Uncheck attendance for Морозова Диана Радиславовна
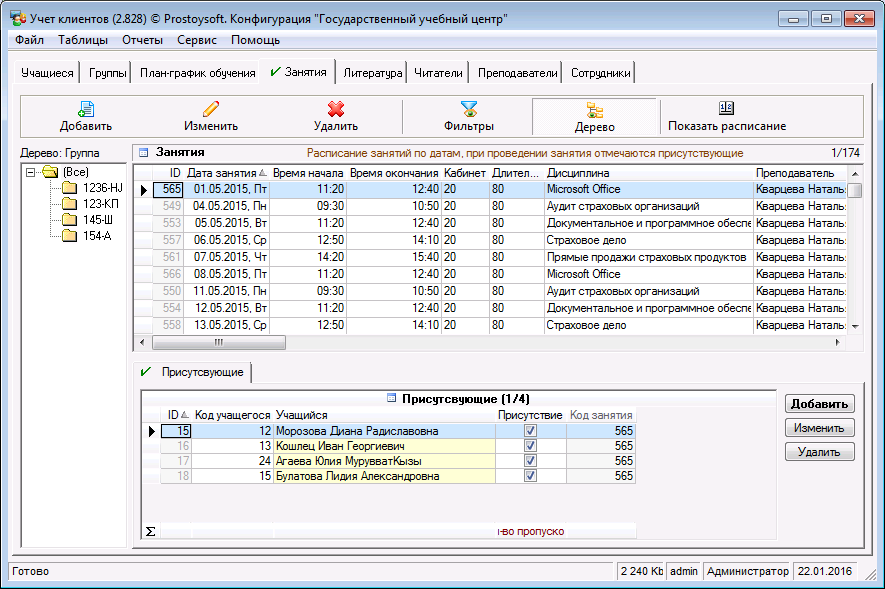Viewport: 885px width, 589px height. tap(530, 431)
